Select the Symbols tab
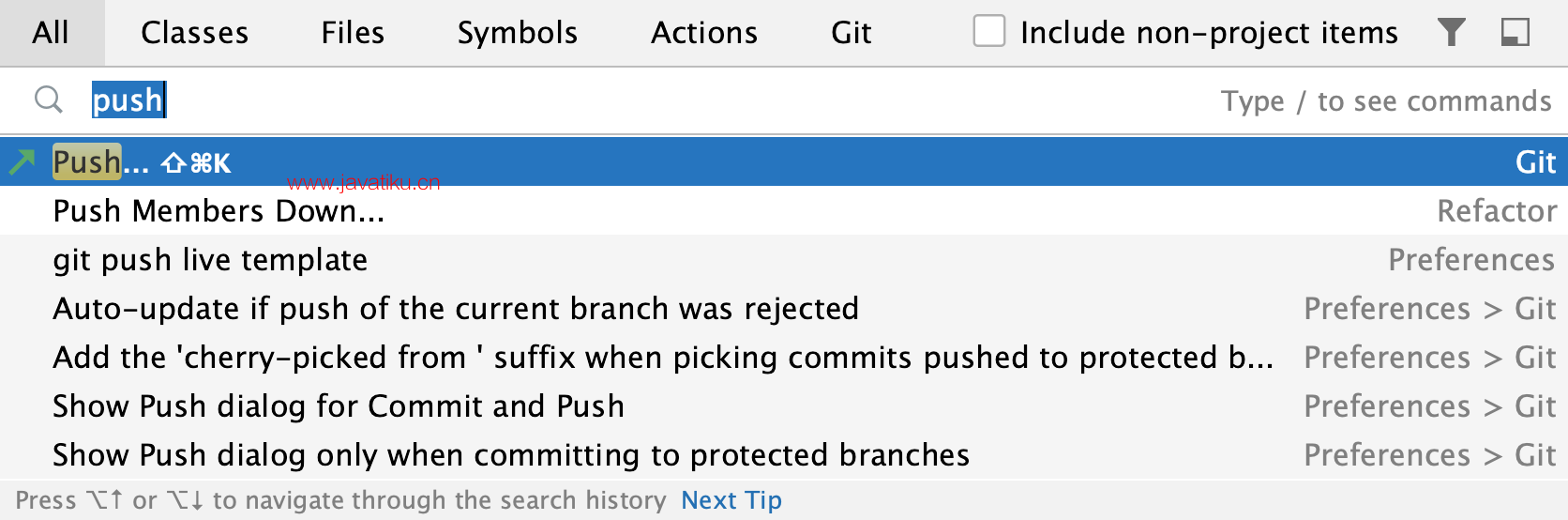The image size is (1568, 520). [517, 33]
